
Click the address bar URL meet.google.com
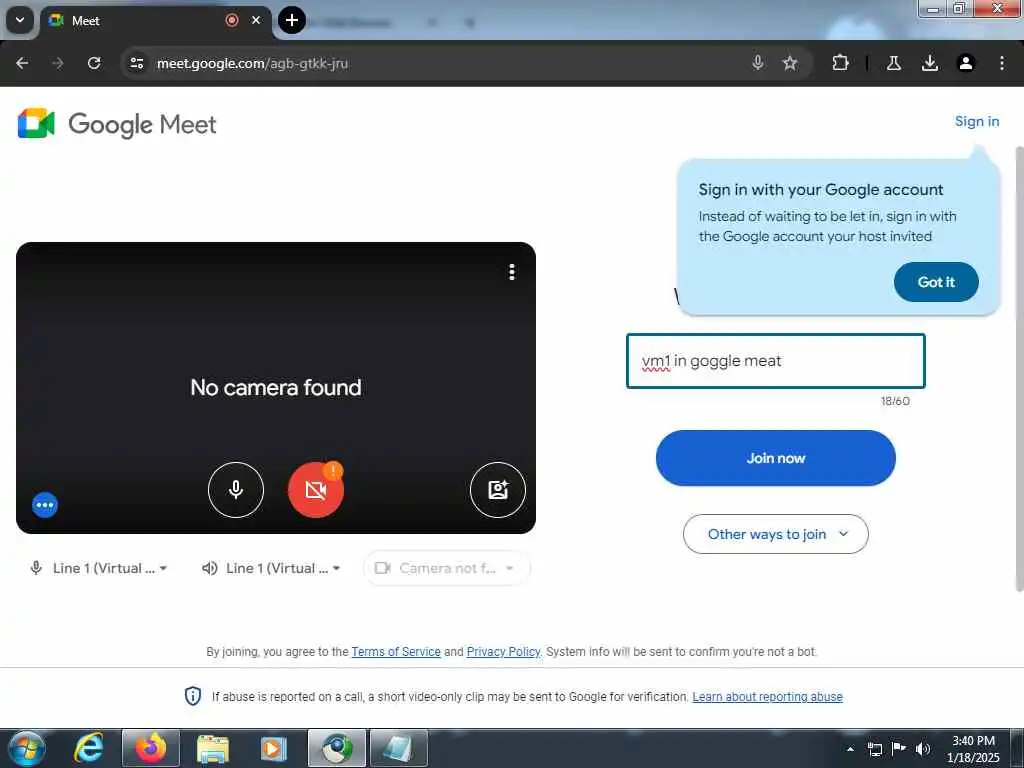[252, 63]
